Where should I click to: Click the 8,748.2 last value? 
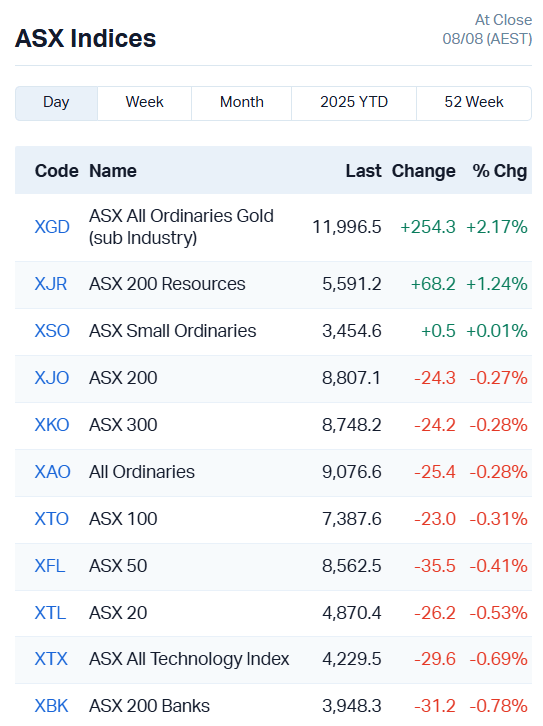[x=352, y=425]
